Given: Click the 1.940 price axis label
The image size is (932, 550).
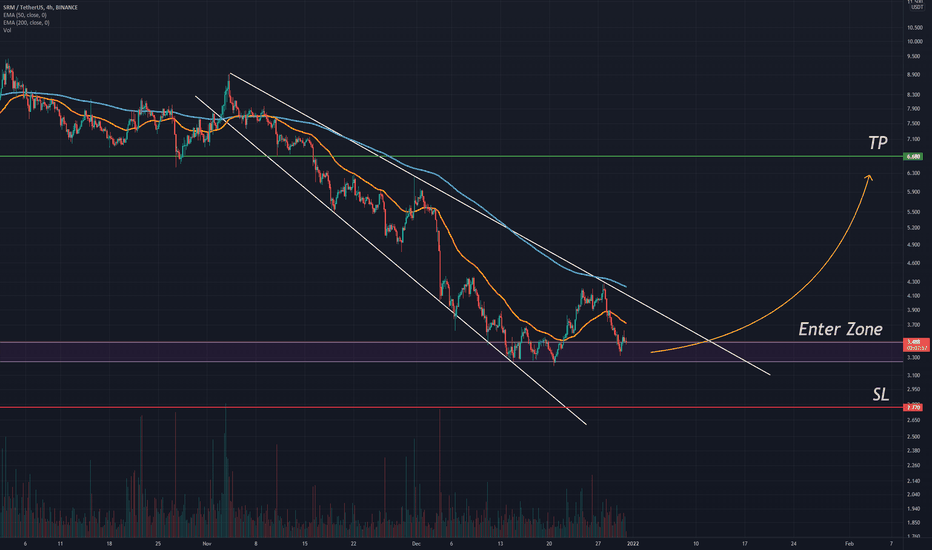Looking at the screenshot, I should (915, 509).
